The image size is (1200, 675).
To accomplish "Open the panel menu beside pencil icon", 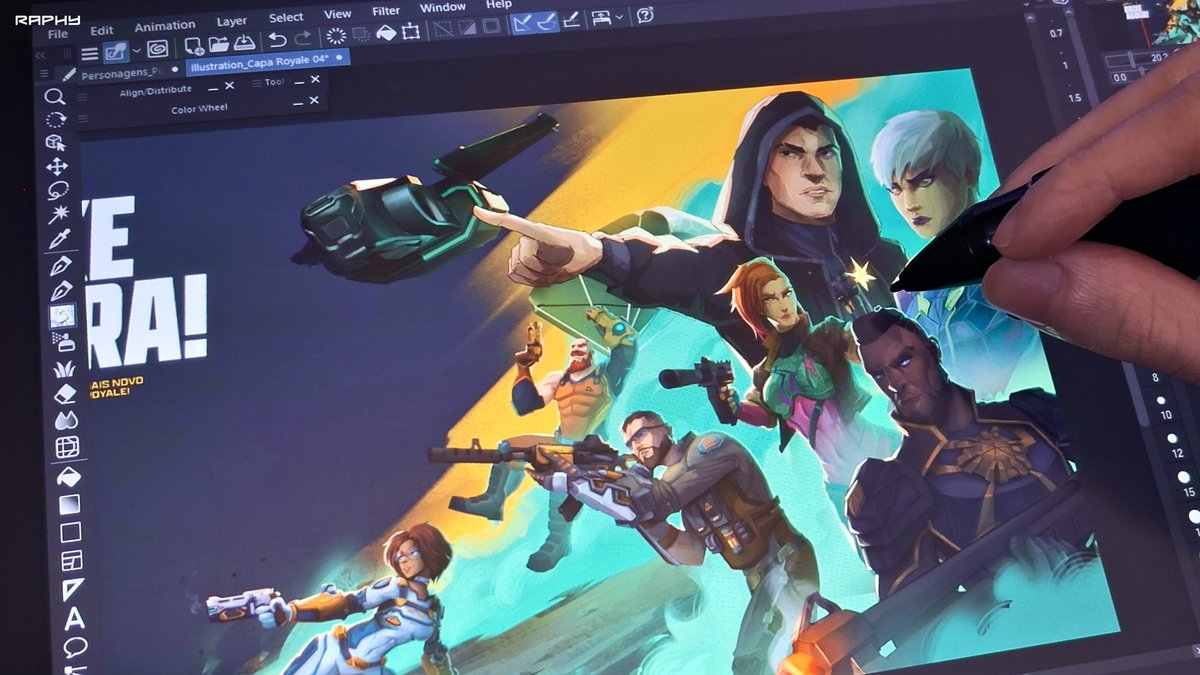I will (x=43, y=75).
